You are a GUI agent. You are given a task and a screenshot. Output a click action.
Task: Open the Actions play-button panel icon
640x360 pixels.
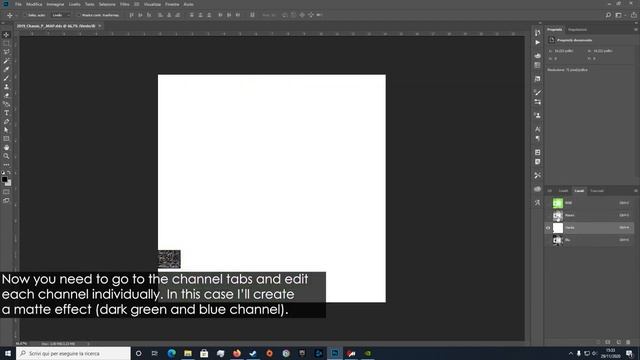pos(538,42)
